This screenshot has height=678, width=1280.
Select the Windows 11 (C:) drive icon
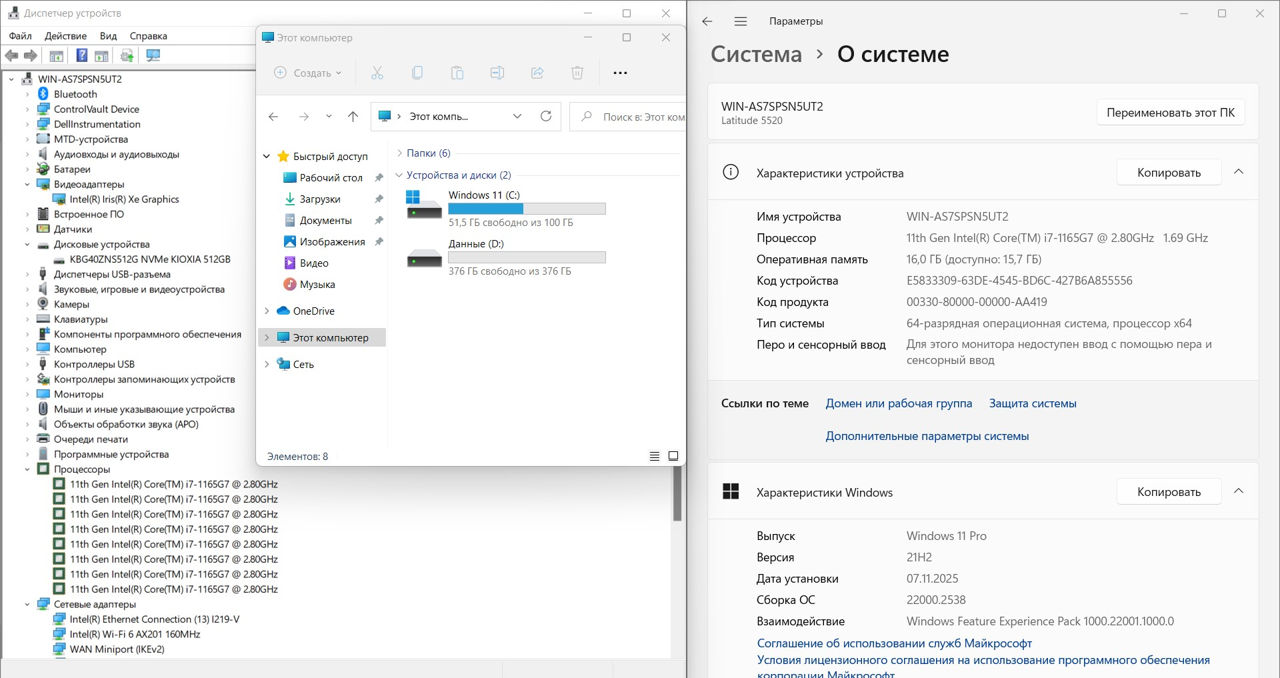click(424, 205)
